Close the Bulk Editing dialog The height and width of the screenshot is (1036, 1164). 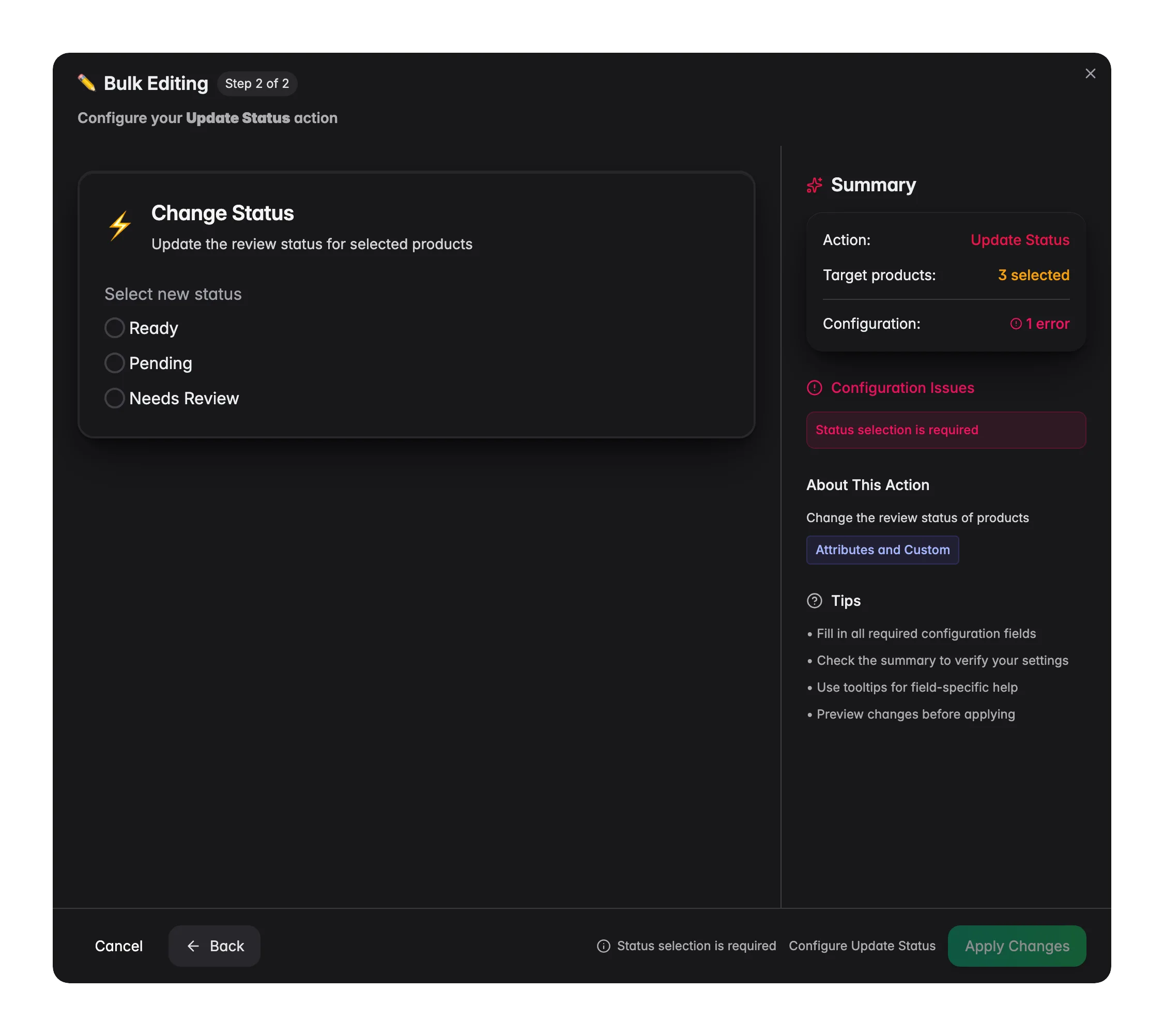(1090, 73)
